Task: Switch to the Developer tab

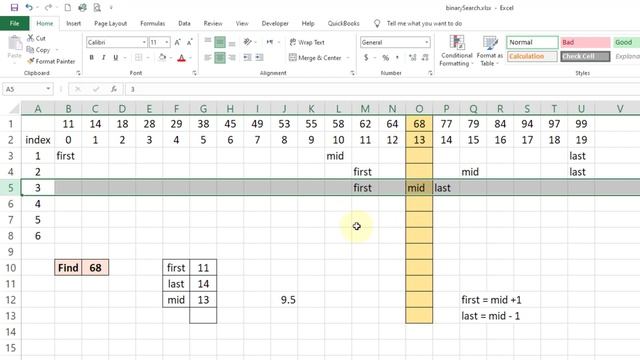Action: [x=275, y=23]
